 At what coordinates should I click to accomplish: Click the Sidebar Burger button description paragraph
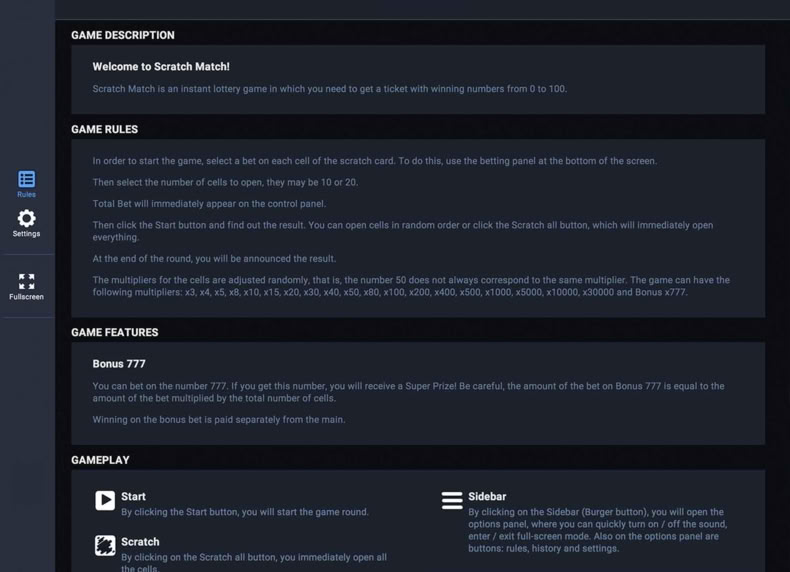tap(598, 530)
